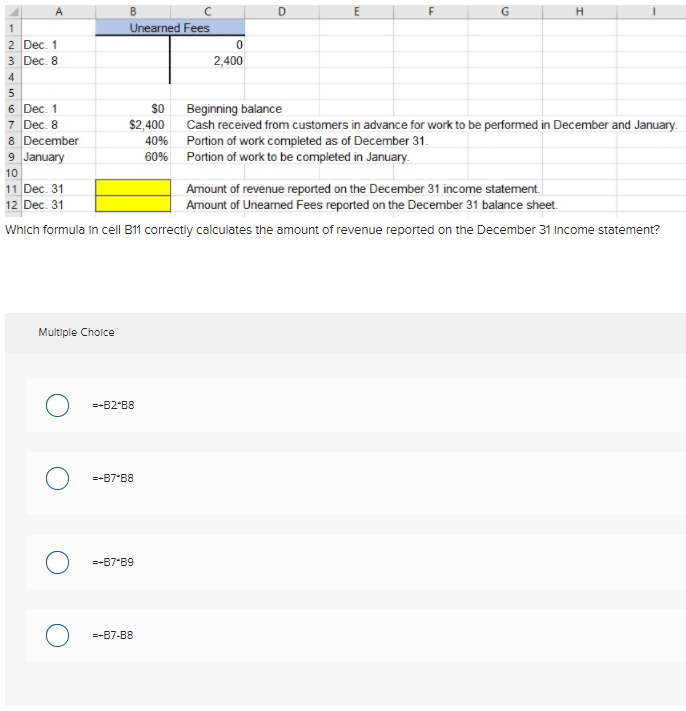Click the Beginning balance cell
The width and height of the screenshot is (686, 711).
point(234,109)
